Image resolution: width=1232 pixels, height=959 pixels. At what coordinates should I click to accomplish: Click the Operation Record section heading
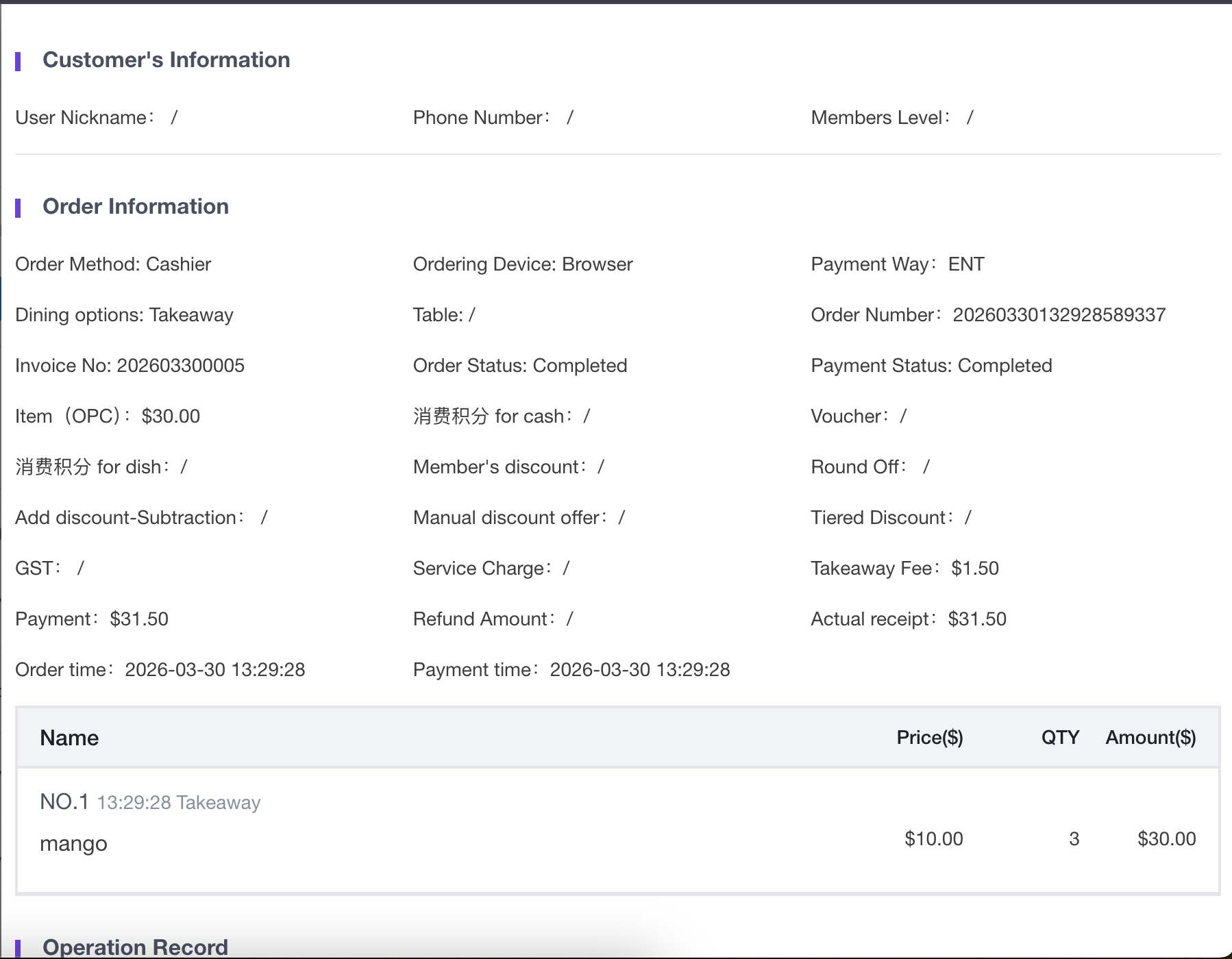pyautogui.click(x=135, y=947)
